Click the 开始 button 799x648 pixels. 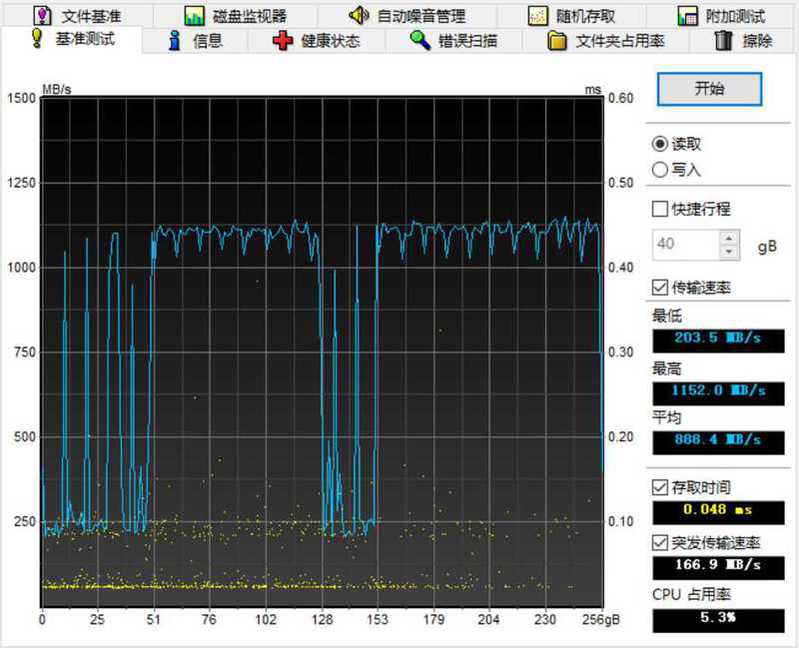709,89
